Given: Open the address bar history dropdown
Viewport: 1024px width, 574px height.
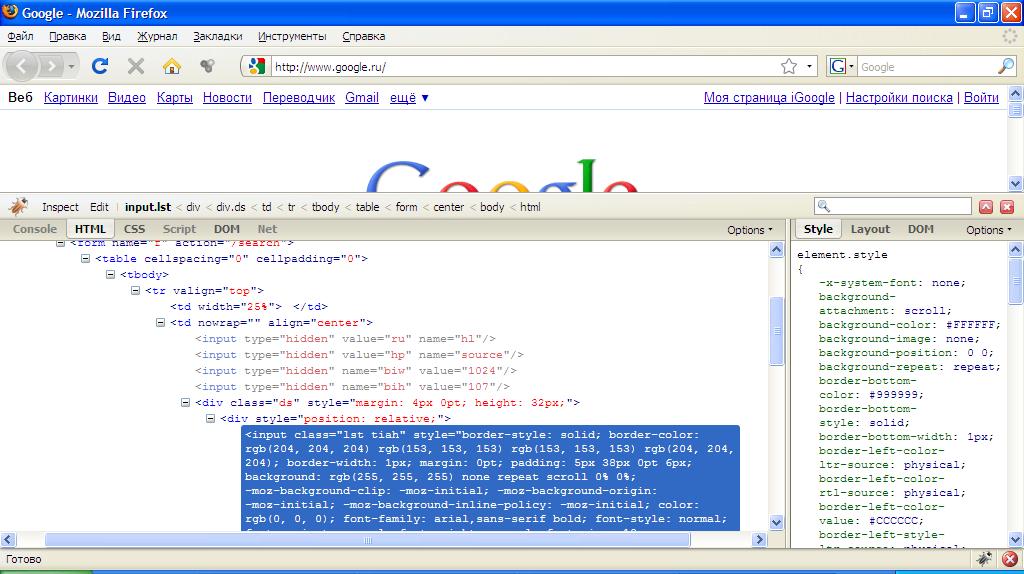Looking at the screenshot, I should (x=809, y=67).
